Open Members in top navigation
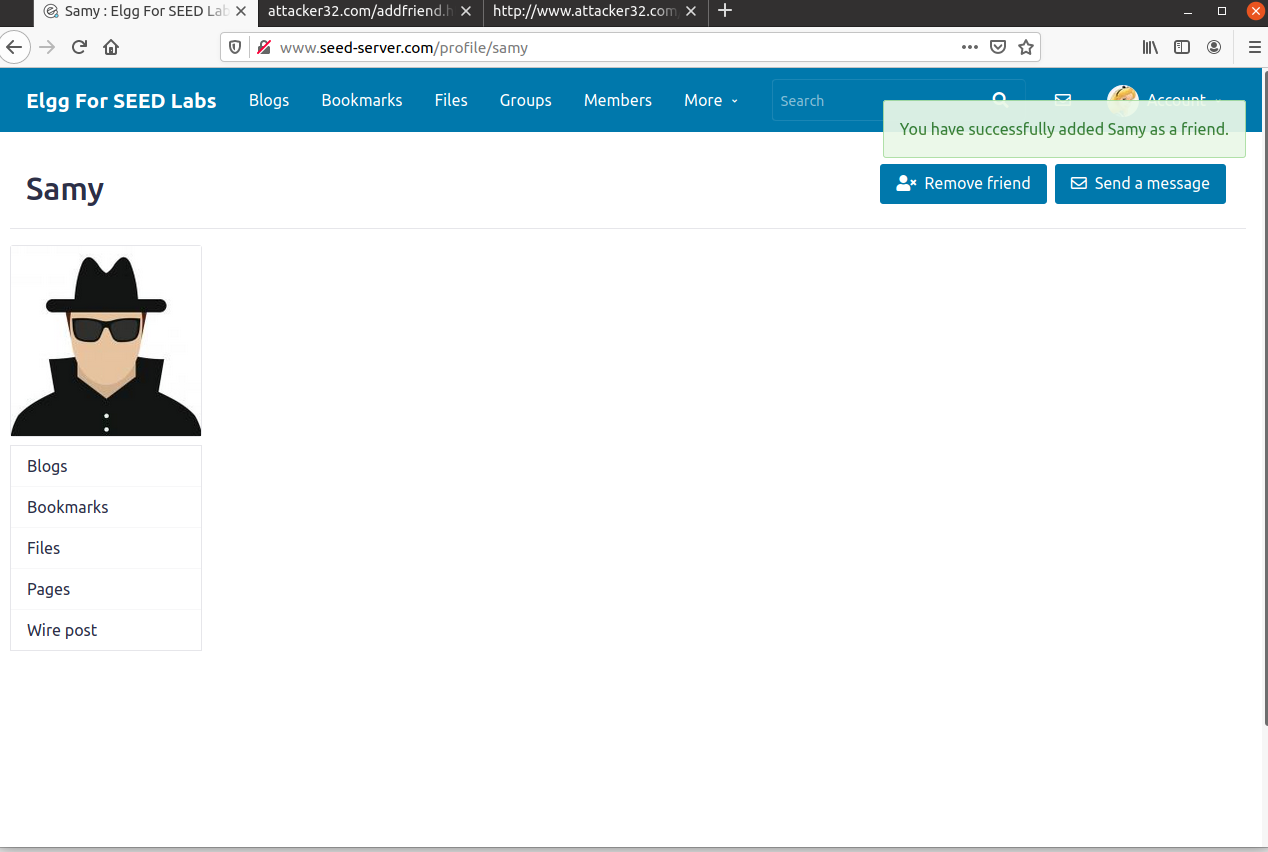The image size is (1268, 852). pos(618,100)
